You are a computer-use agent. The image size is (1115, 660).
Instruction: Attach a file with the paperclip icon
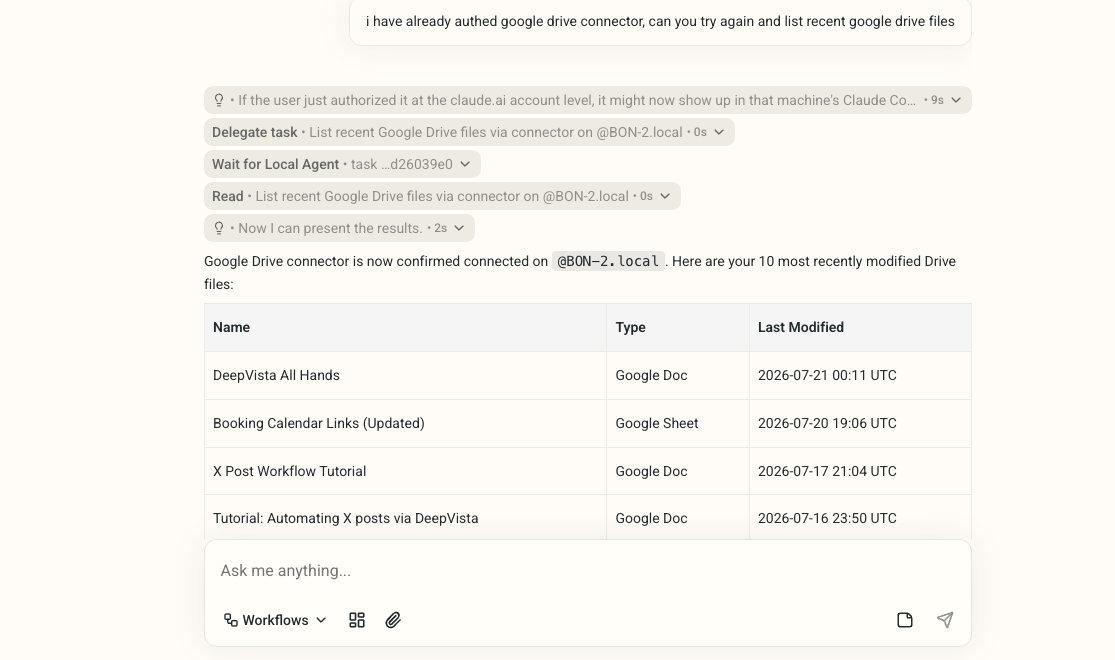pyautogui.click(x=393, y=620)
